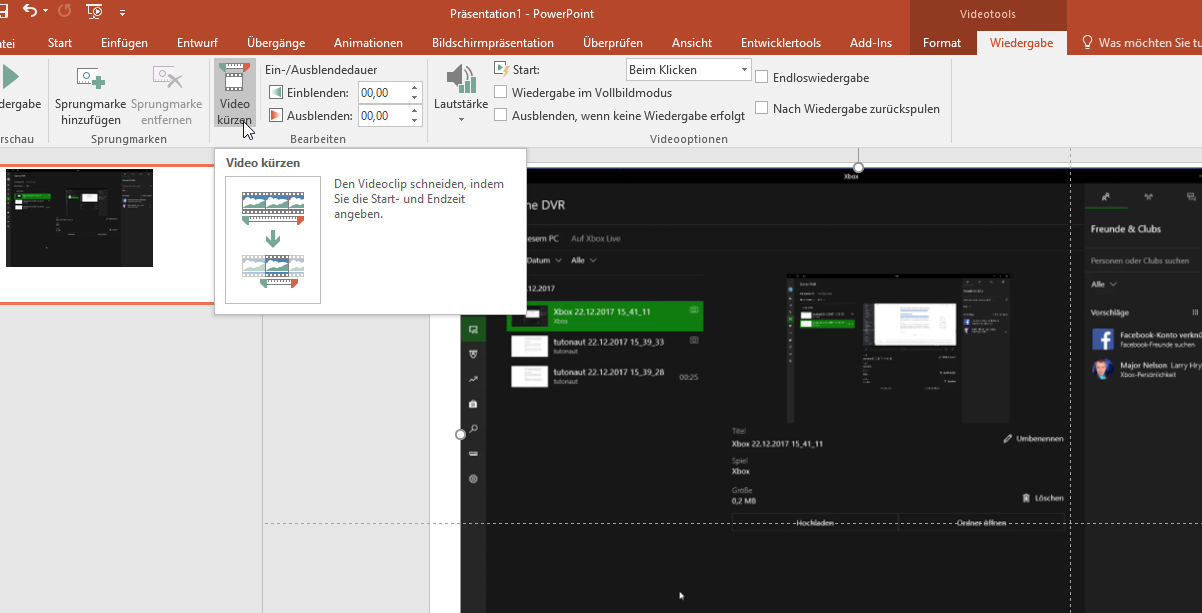Image resolution: width=1202 pixels, height=613 pixels.
Task: Click the friends icon above Freunde & Clubs
Action: pyautogui.click(x=1105, y=197)
